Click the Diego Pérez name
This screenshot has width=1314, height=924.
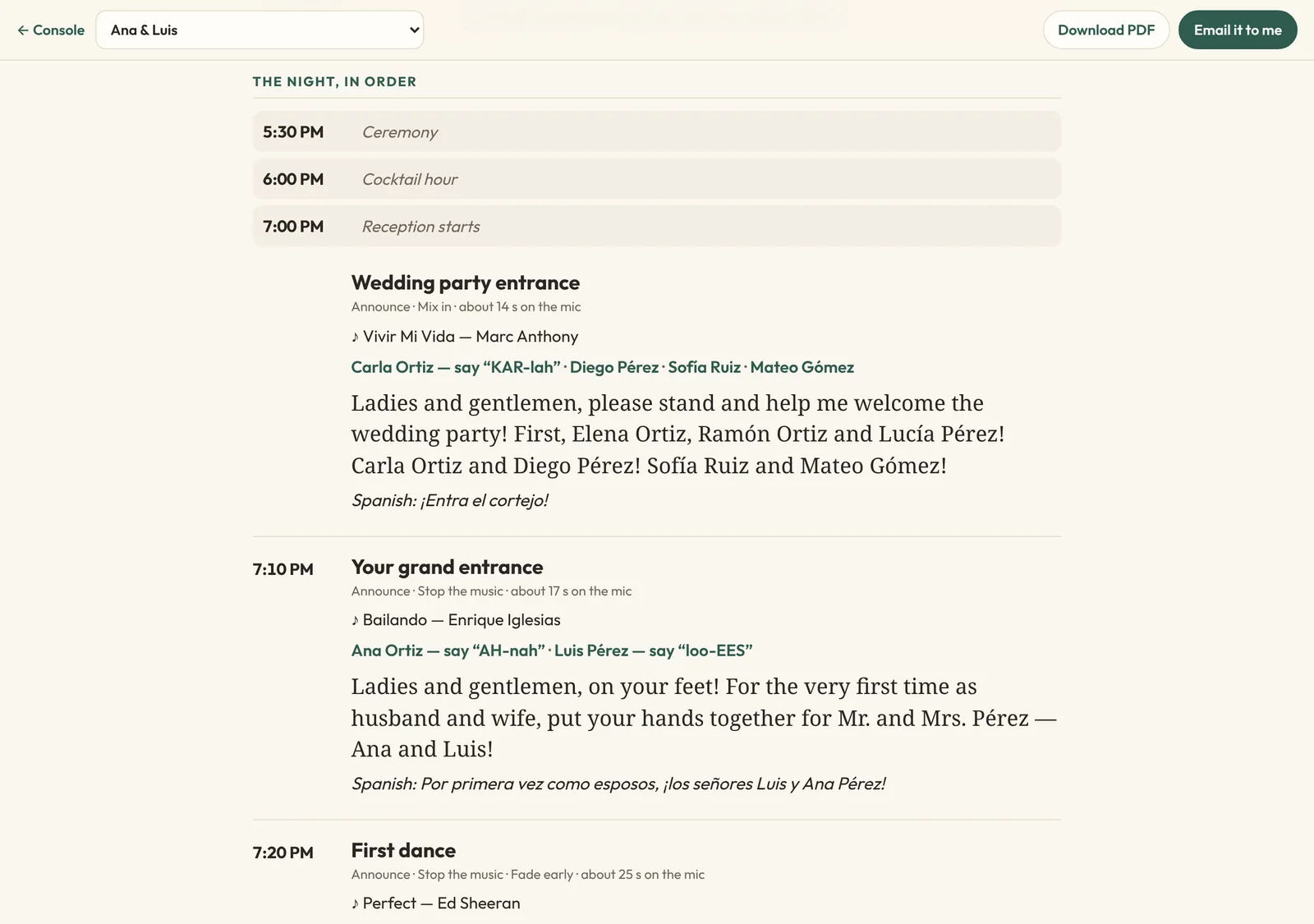614,367
